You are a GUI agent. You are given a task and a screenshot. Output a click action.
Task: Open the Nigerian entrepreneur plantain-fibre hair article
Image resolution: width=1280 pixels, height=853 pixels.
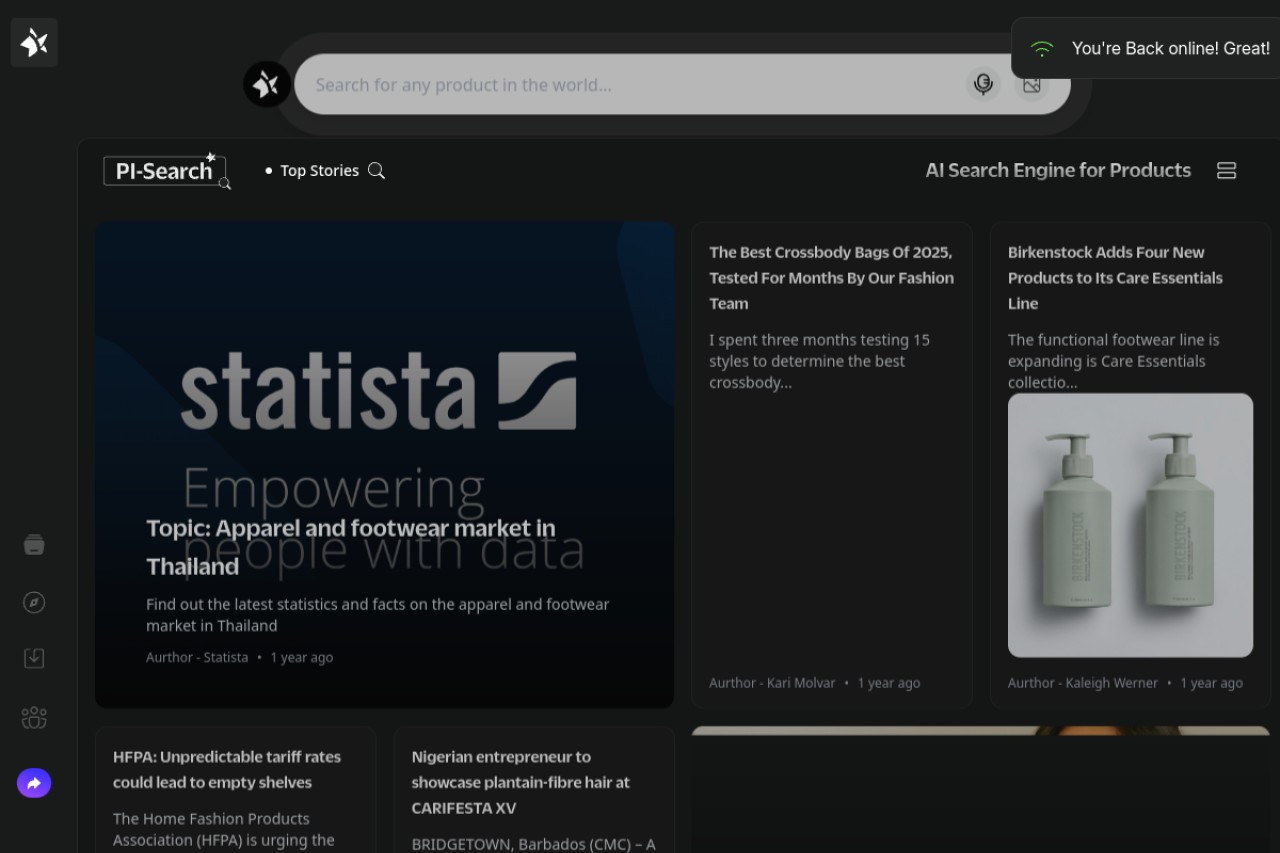tap(521, 782)
